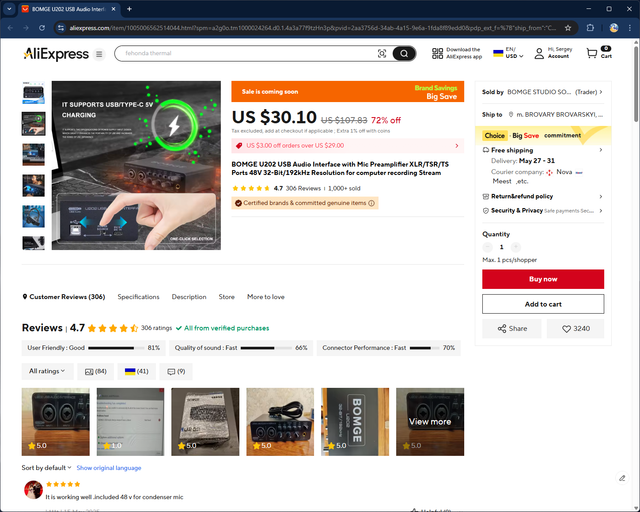Viewport: 640px width, 512px height.
Task: Filter reviews with additional comments (9)
Action: 176,371
